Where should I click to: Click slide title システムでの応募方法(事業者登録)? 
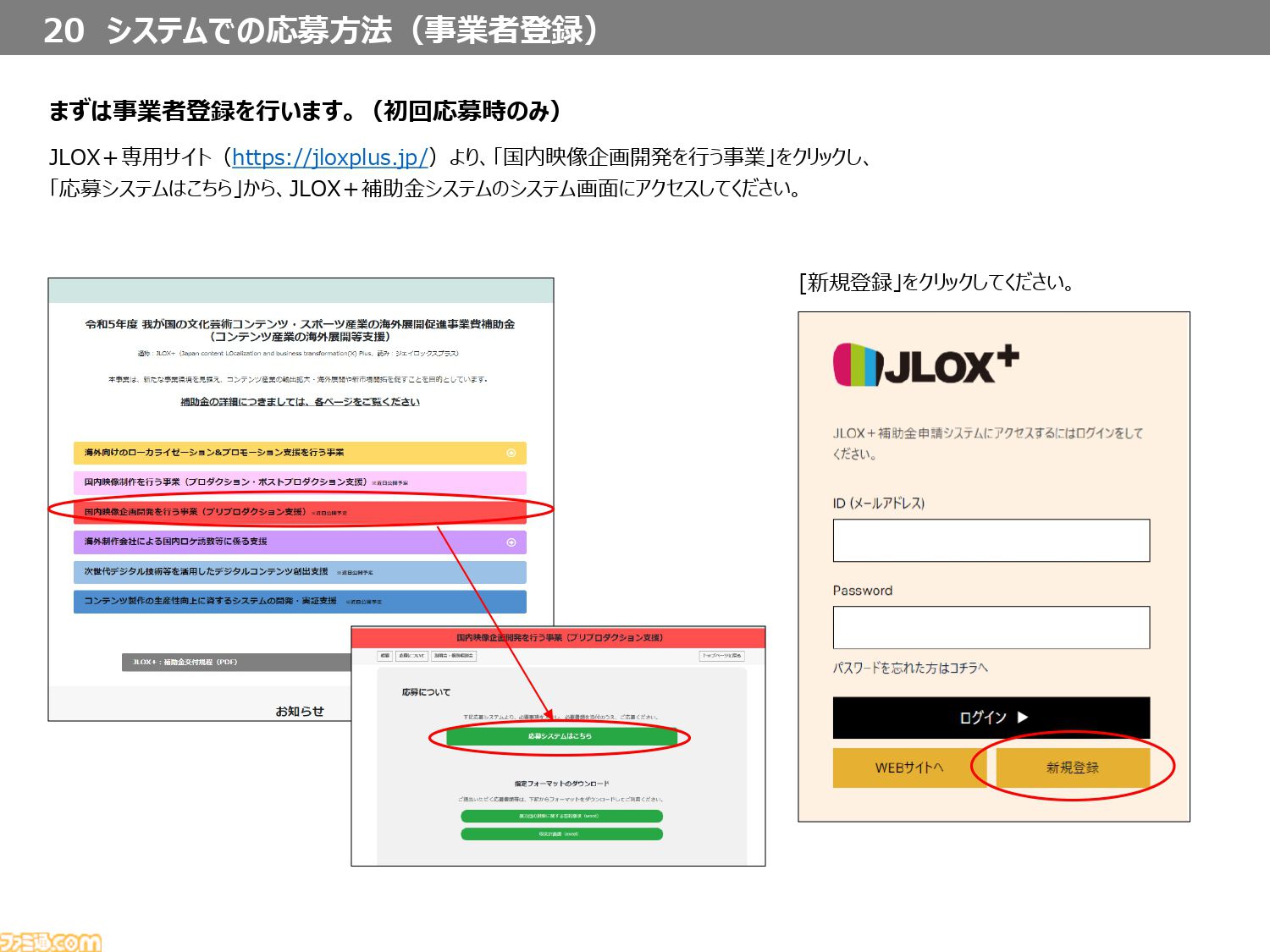pos(353,30)
